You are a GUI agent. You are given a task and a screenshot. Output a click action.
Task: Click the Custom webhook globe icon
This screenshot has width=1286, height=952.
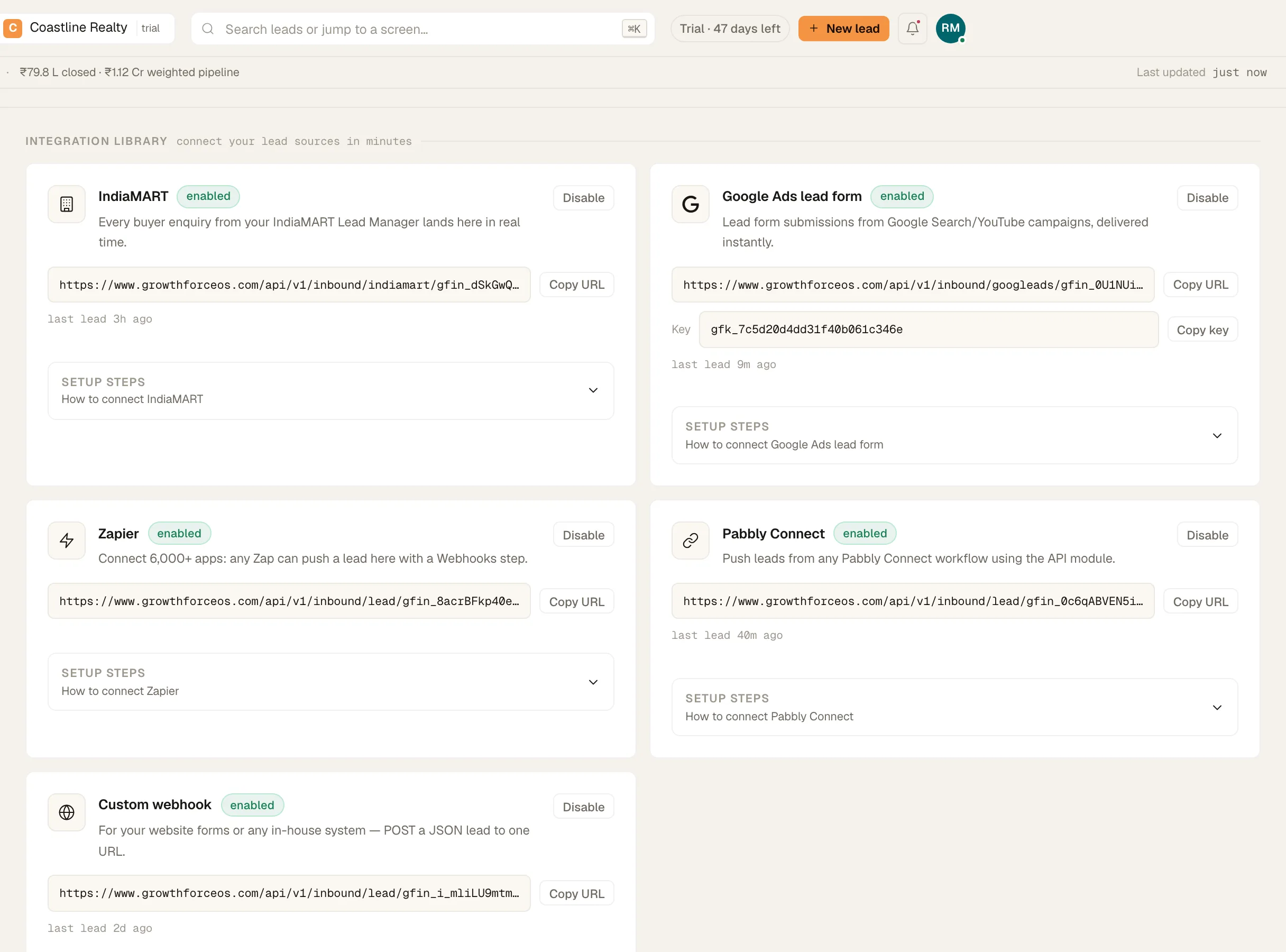pyautogui.click(x=66, y=812)
